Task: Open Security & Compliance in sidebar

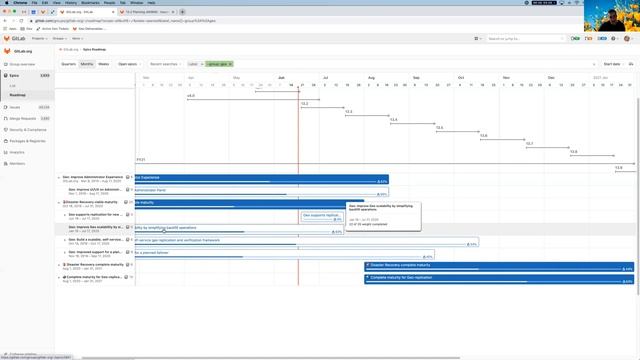Action: coord(28,130)
